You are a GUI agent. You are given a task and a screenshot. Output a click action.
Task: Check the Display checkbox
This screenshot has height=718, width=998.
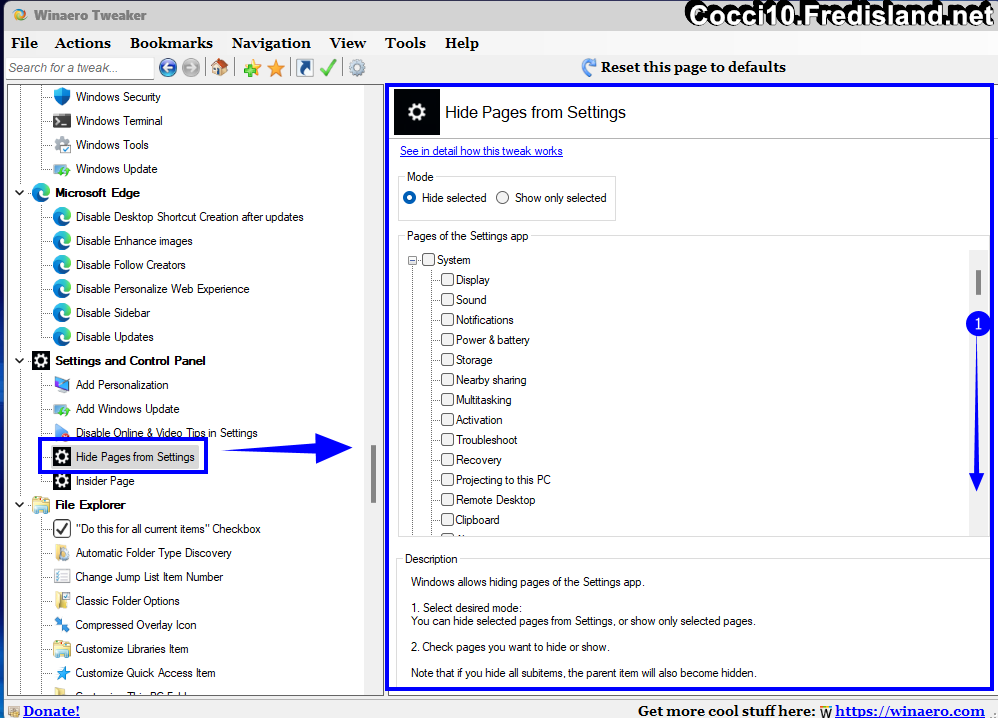447,279
